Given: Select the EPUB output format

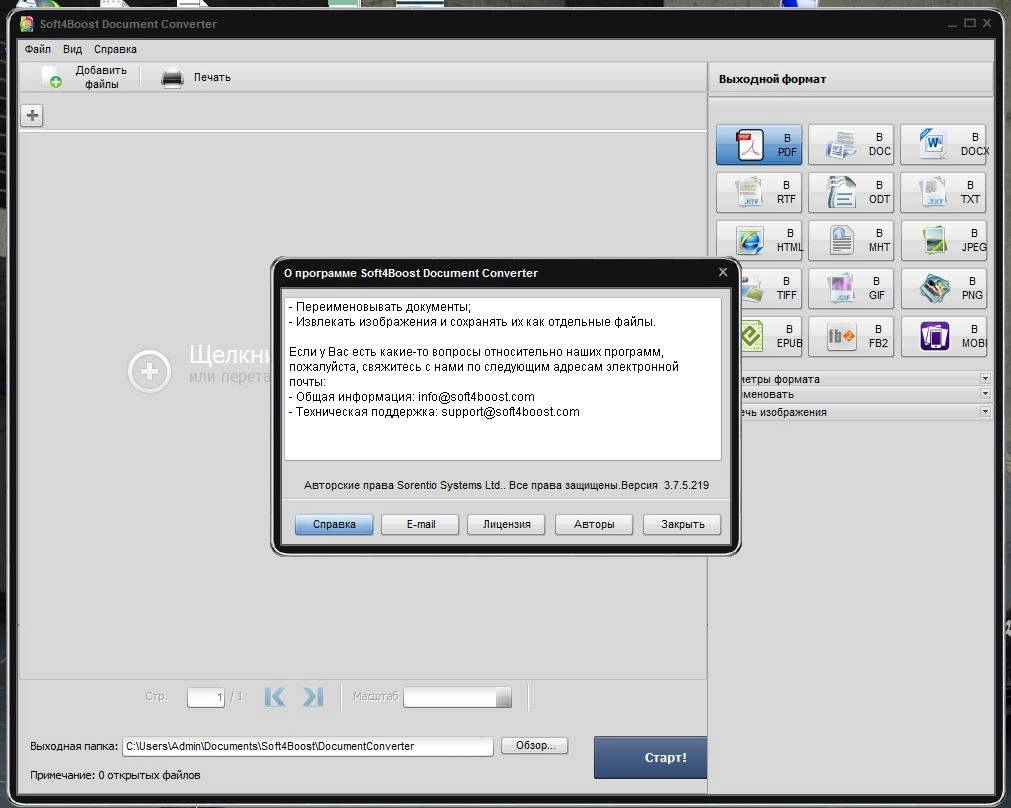Looking at the screenshot, I should coord(771,336).
